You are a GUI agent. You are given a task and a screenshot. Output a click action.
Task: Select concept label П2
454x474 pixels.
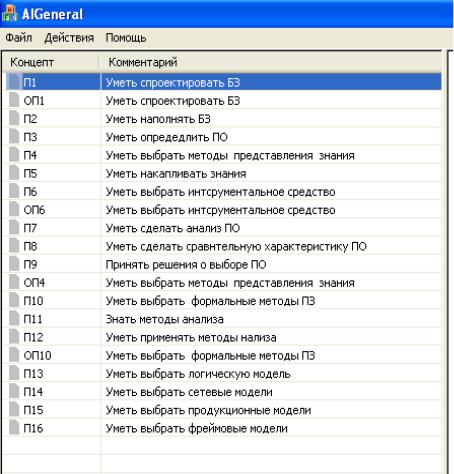(30, 119)
